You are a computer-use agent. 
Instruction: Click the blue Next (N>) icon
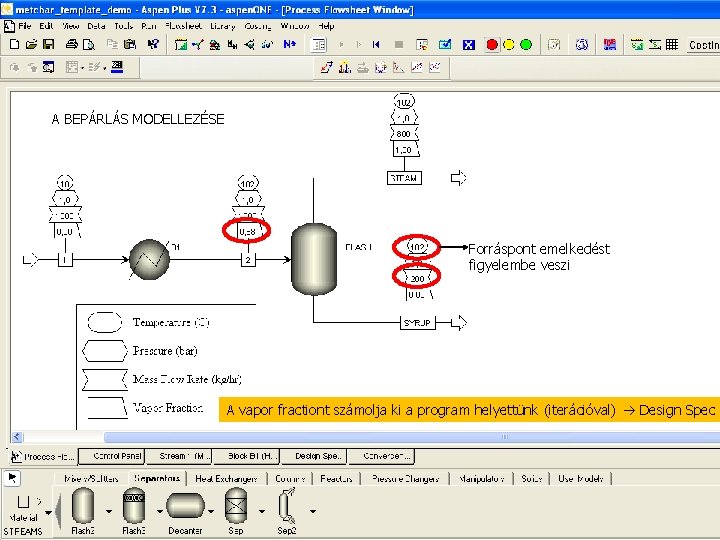click(290, 44)
